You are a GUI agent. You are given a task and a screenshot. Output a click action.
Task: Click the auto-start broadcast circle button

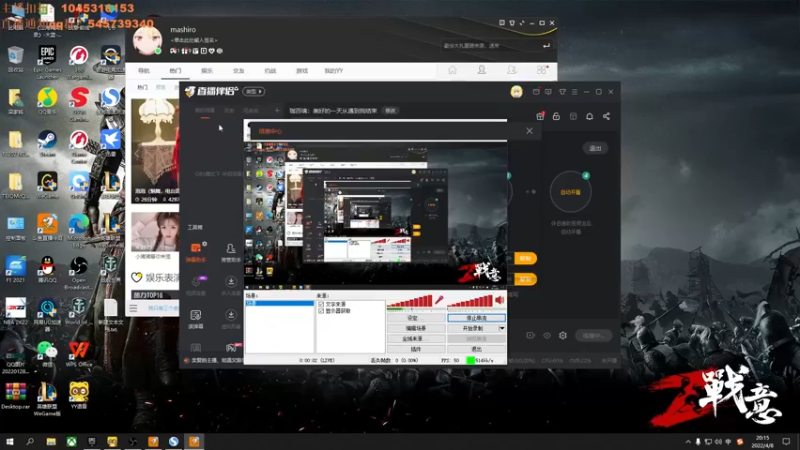pyautogui.click(x=570, y=192)
